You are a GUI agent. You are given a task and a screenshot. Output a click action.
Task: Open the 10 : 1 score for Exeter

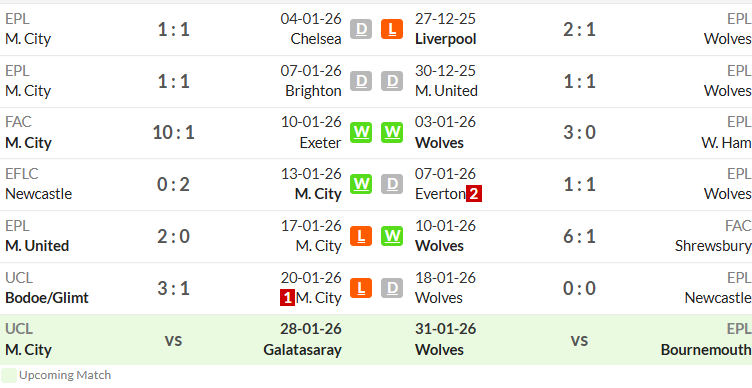coord(173,133)
